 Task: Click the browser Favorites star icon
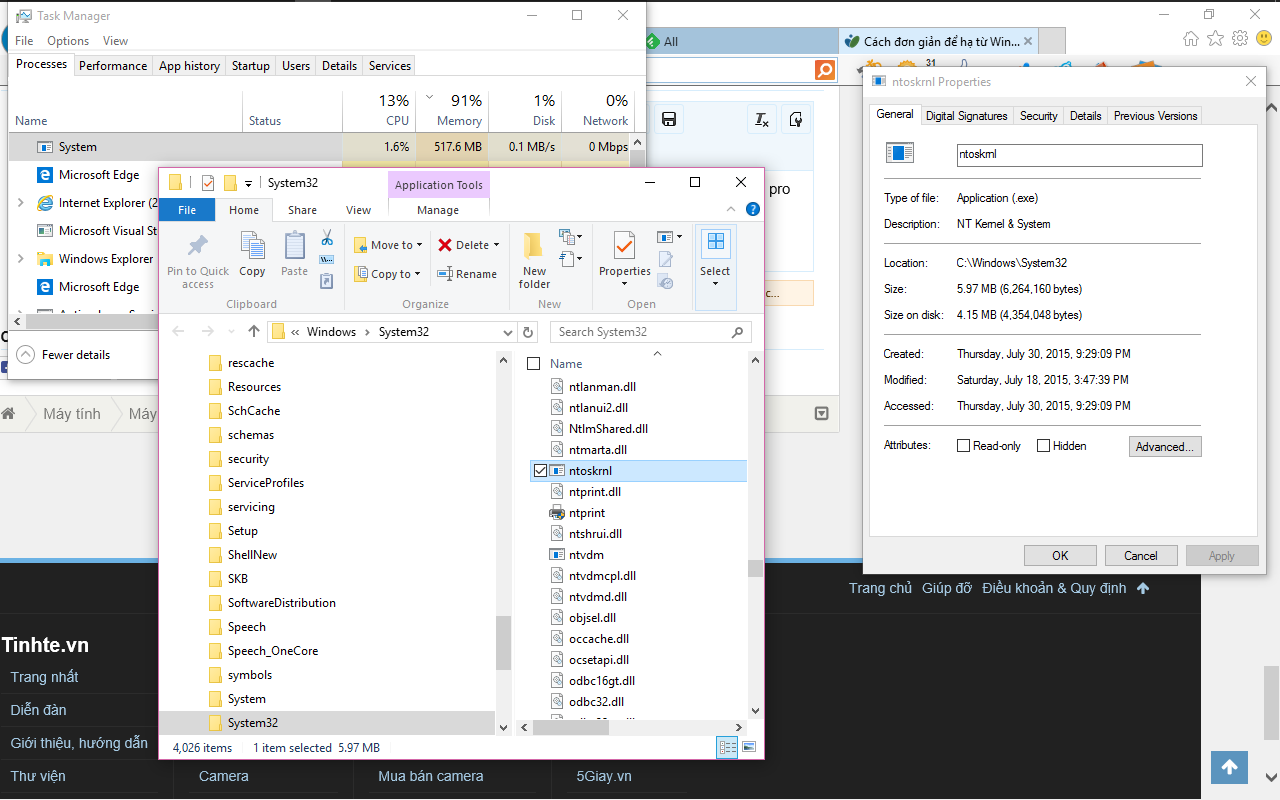coord(1215,38)
